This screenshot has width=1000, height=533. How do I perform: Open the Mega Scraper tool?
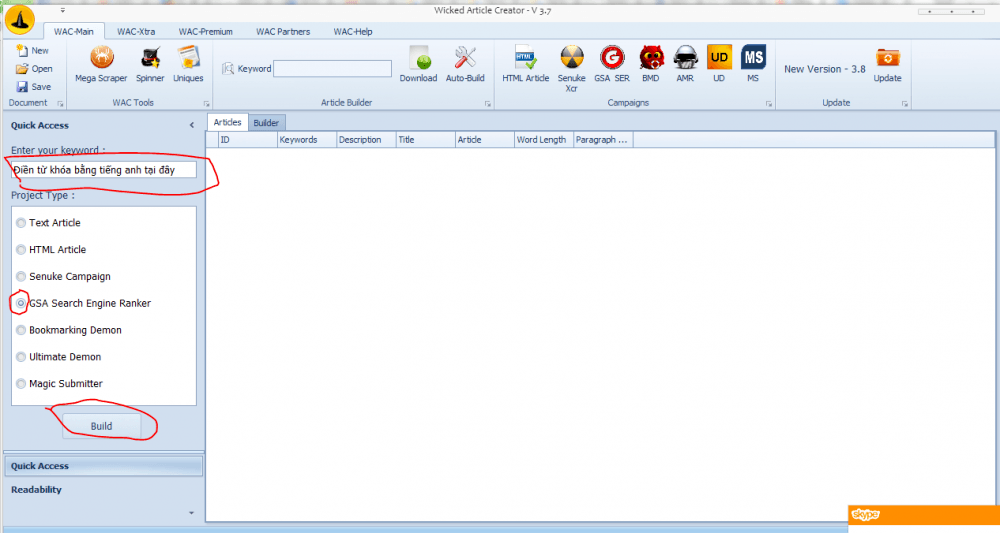tap(101, 64)
